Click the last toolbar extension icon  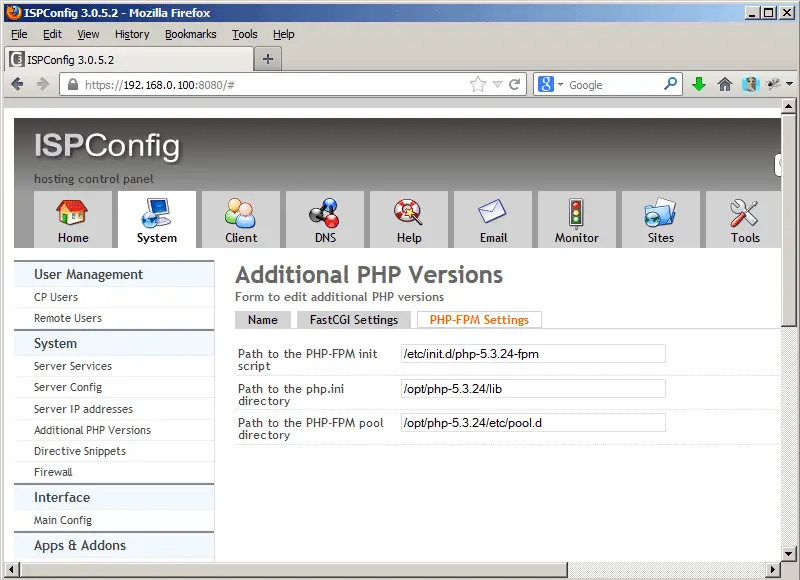773,84
